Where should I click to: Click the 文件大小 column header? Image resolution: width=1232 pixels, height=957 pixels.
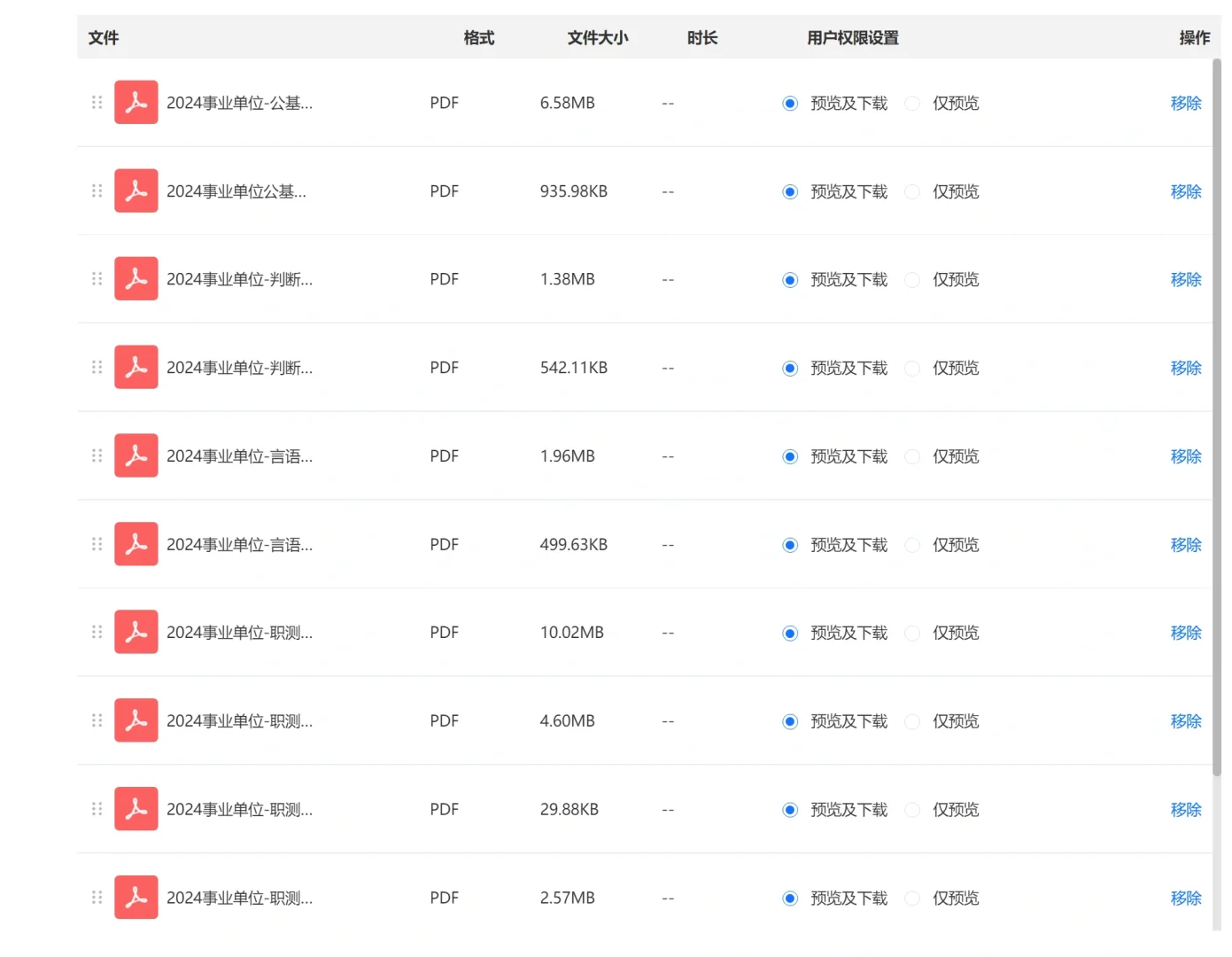click(x=598, y=38)
